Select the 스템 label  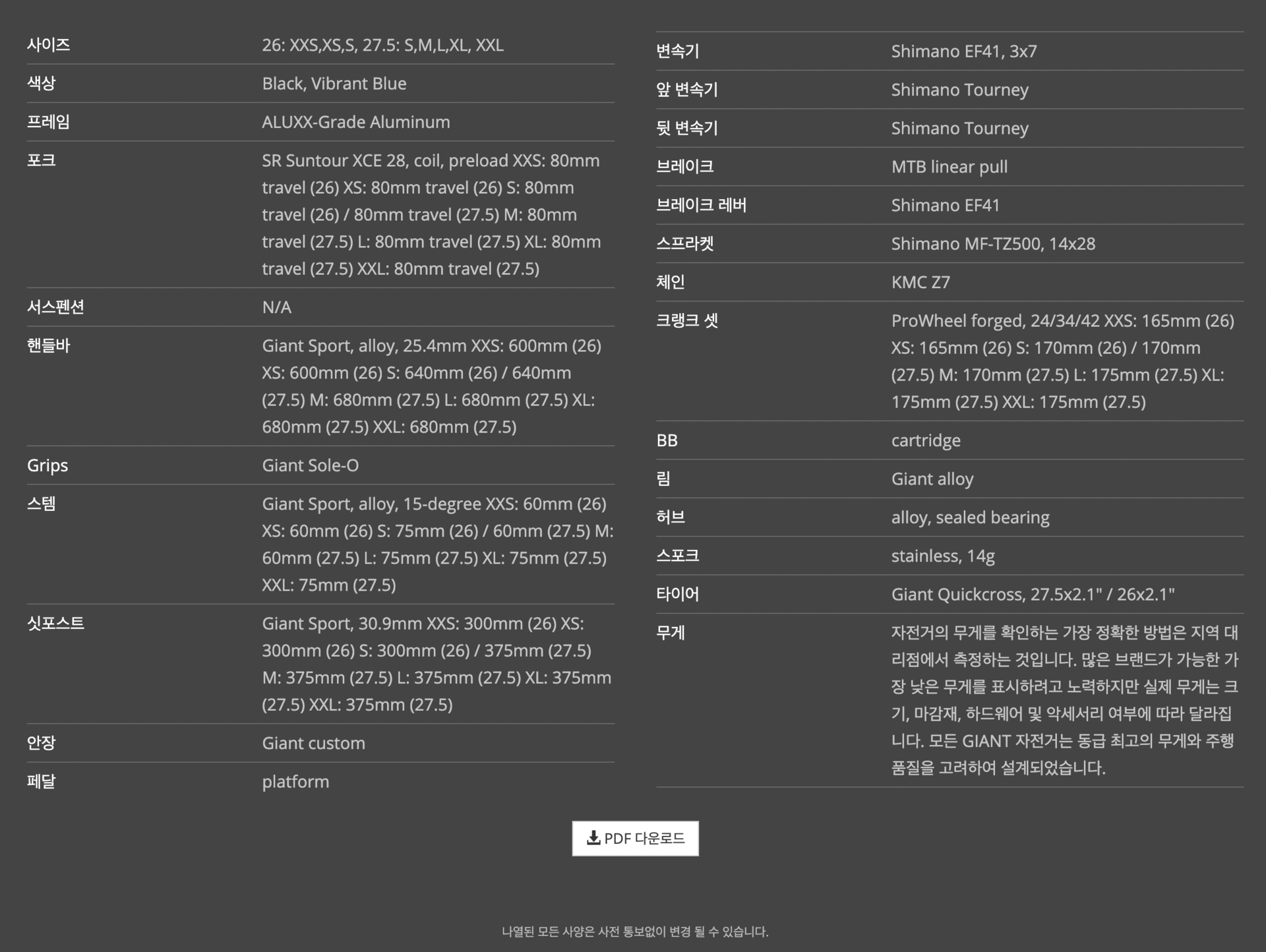click(41, 504)
